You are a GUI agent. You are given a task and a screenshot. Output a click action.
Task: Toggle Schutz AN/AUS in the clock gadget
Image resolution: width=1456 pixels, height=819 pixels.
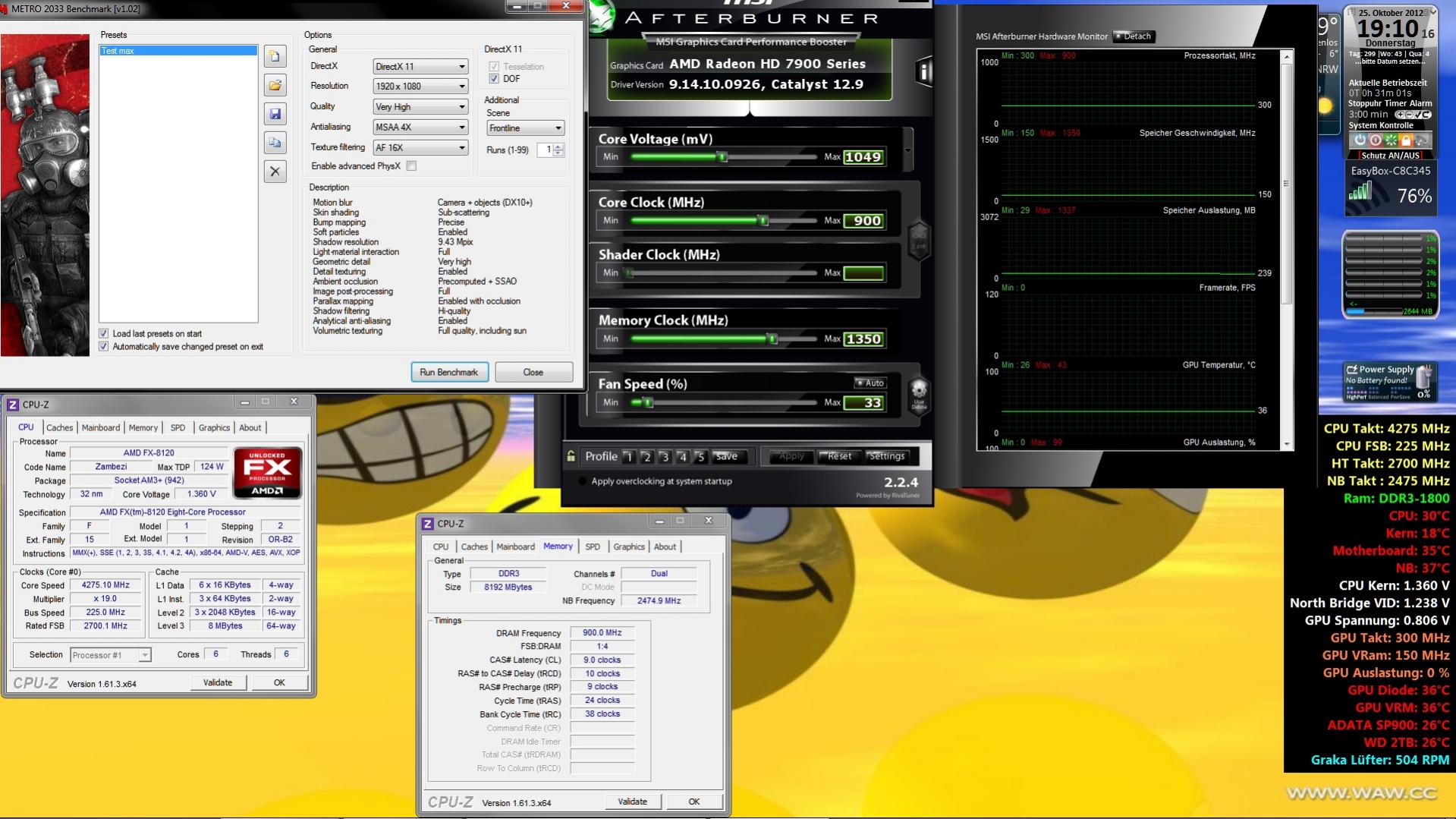pos(1390,155)
